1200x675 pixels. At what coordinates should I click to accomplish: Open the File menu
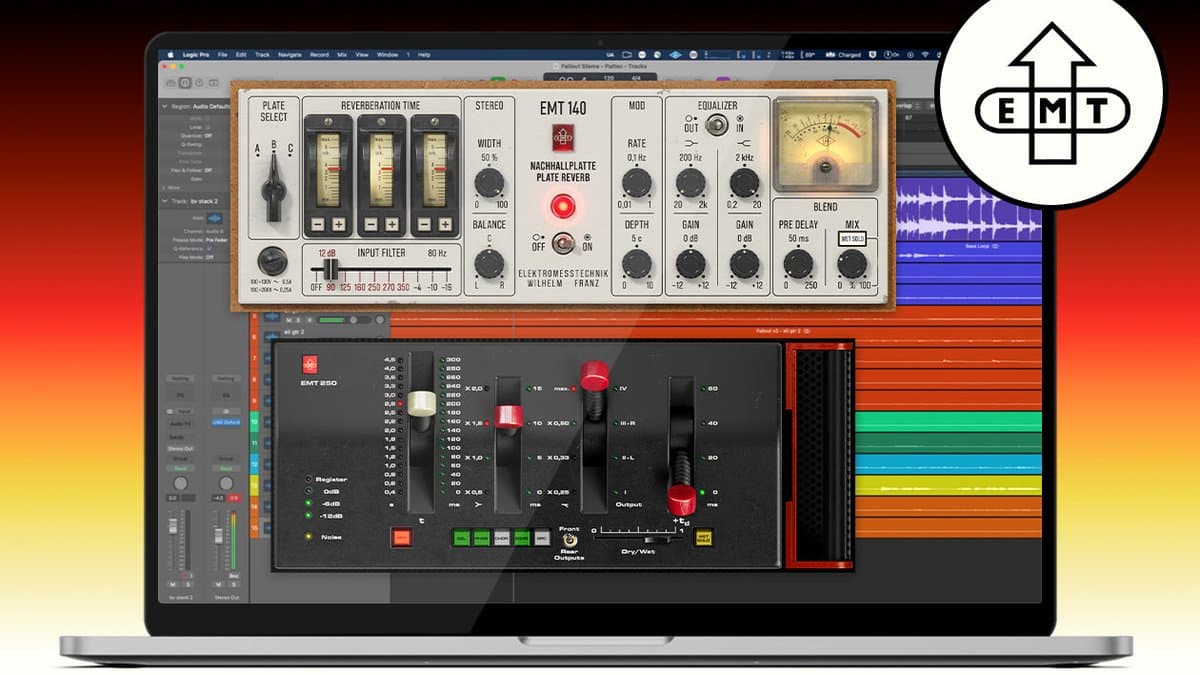222,53
